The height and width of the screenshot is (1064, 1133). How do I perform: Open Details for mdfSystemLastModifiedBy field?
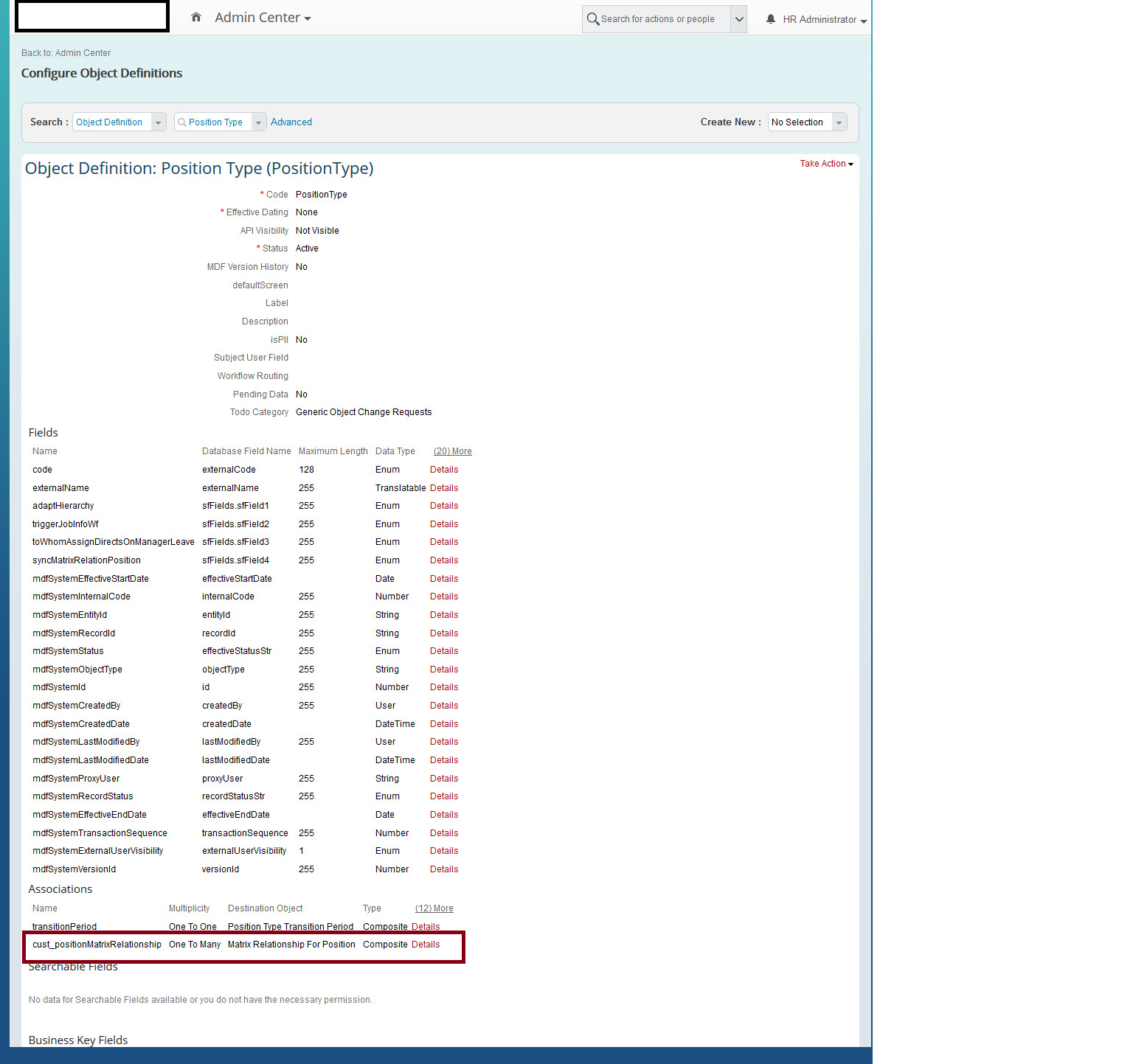[x=444, y=742]
